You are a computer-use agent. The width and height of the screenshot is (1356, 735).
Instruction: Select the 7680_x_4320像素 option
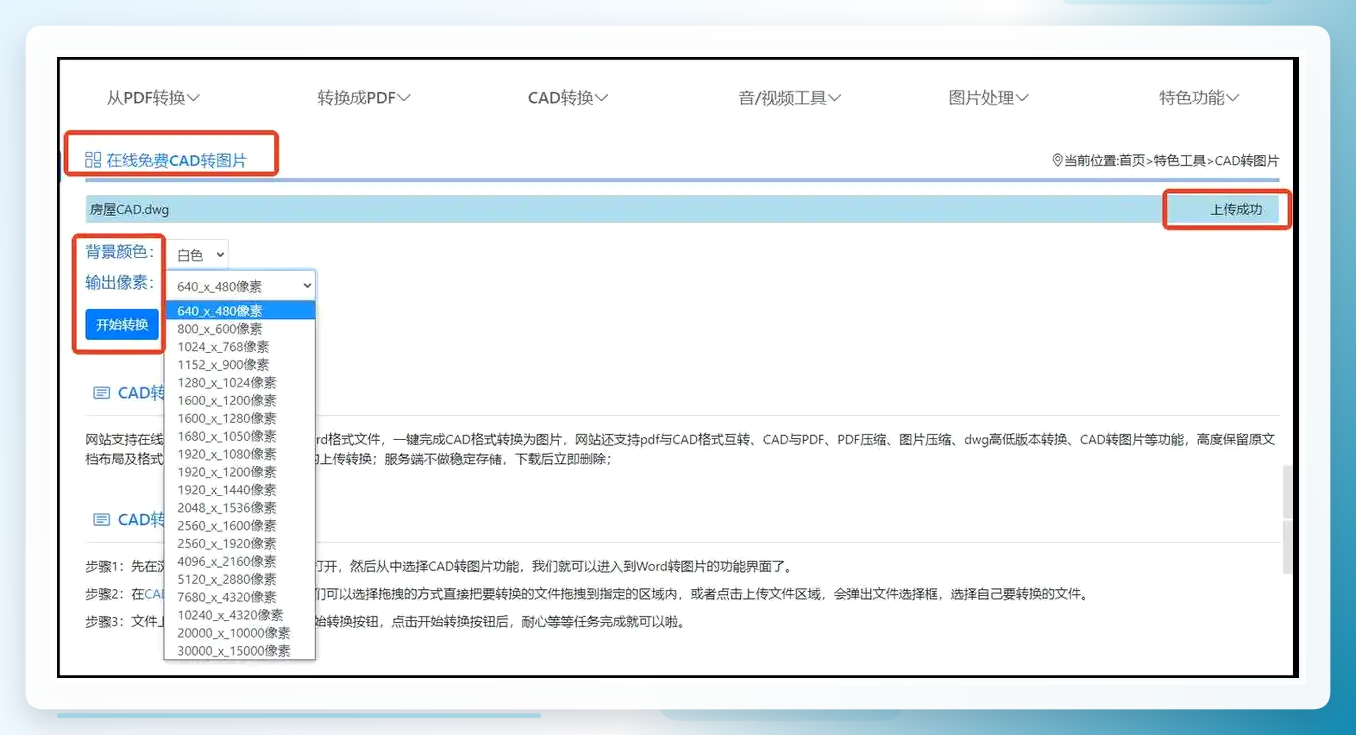point(240,598)
